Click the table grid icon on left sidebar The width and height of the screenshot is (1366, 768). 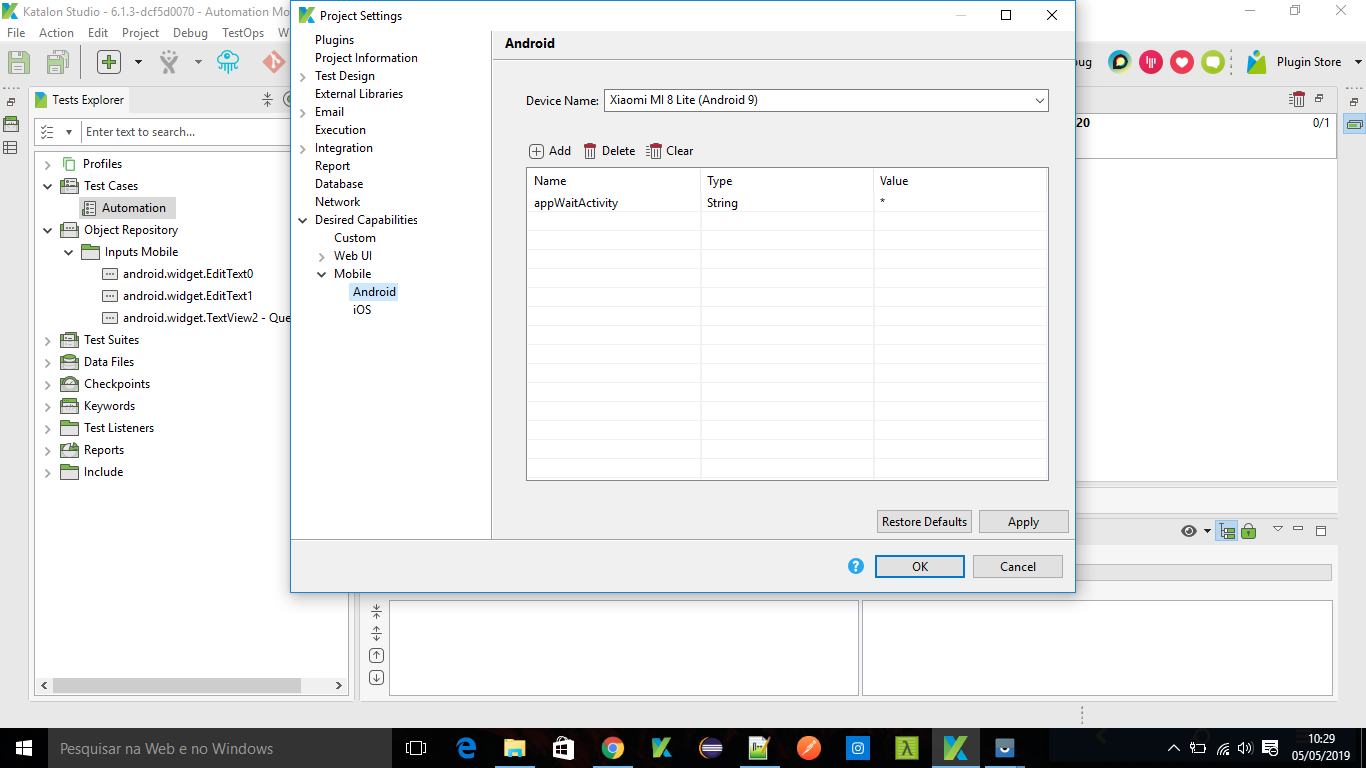tap(10, 148)
